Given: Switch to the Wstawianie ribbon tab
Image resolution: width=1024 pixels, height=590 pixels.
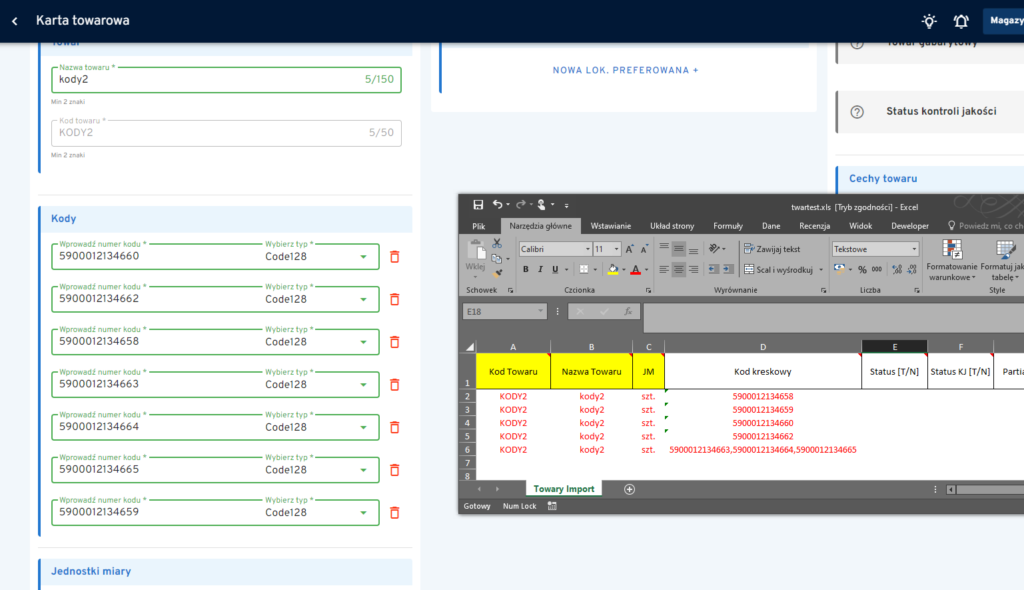Looking at the screenshot, I should pos(610,226).
